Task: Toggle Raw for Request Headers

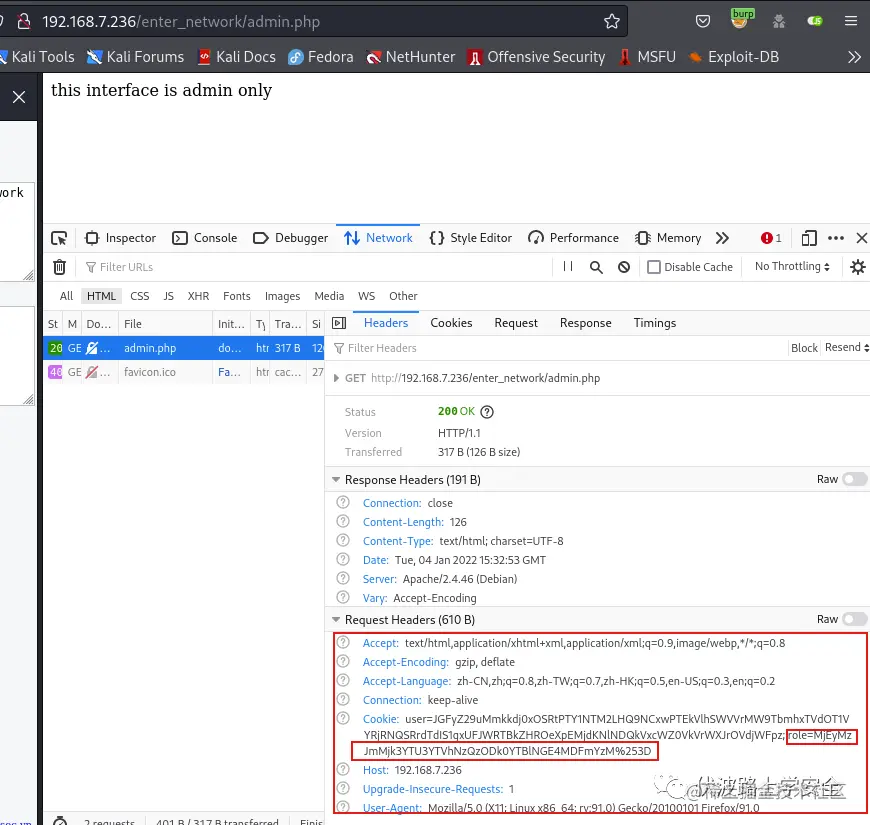Action: (854, 619)
